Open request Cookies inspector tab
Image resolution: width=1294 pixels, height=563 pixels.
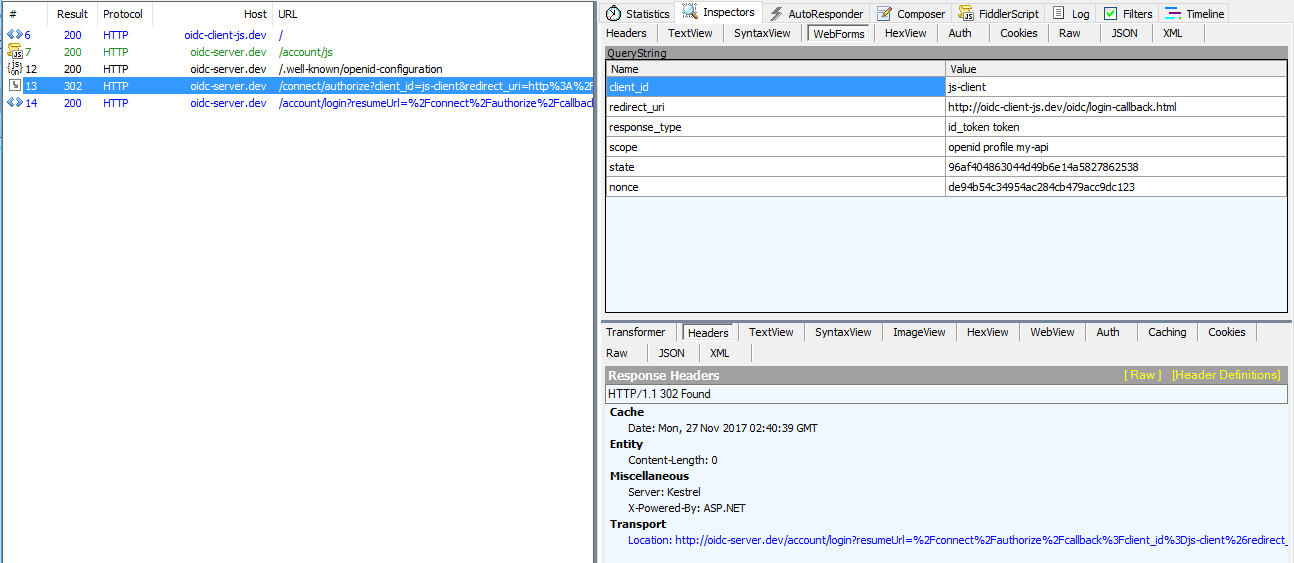click(1019, 33)
